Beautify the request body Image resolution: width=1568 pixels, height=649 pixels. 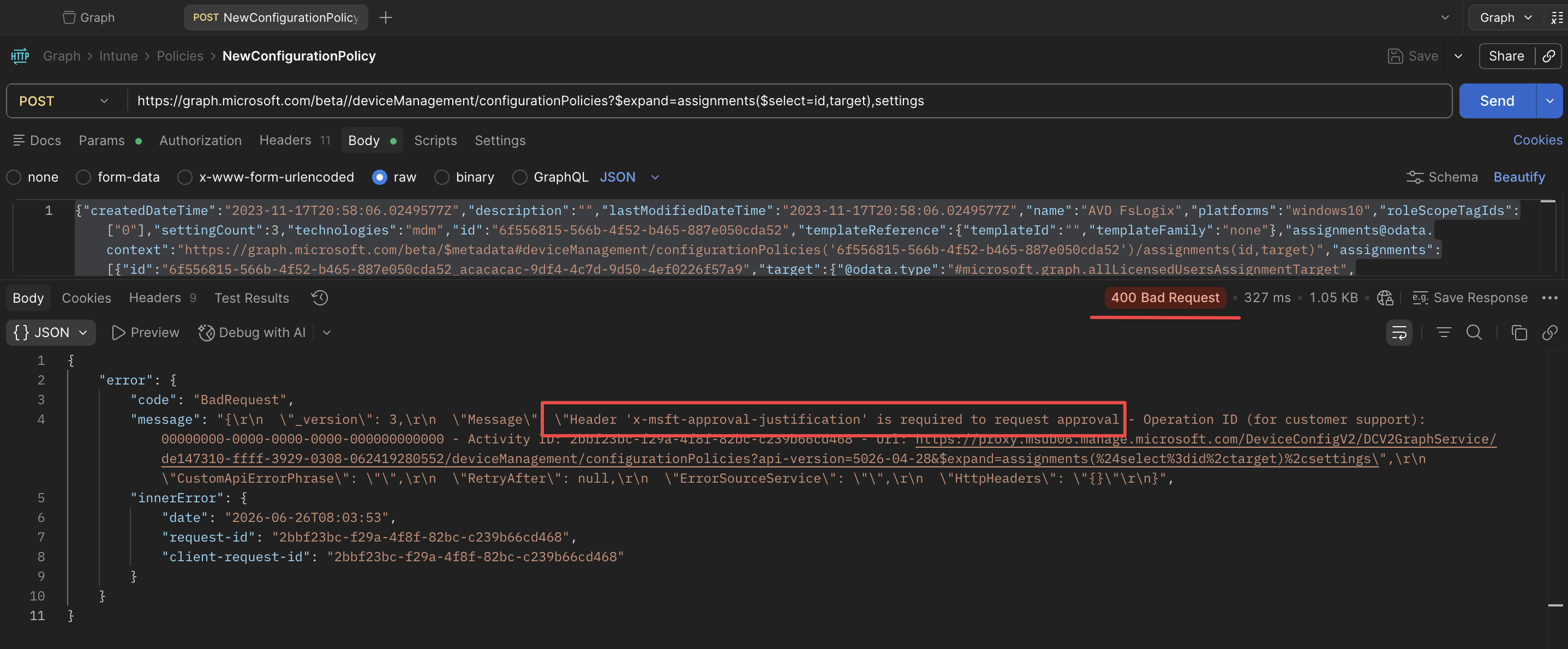coord(1519,177)
